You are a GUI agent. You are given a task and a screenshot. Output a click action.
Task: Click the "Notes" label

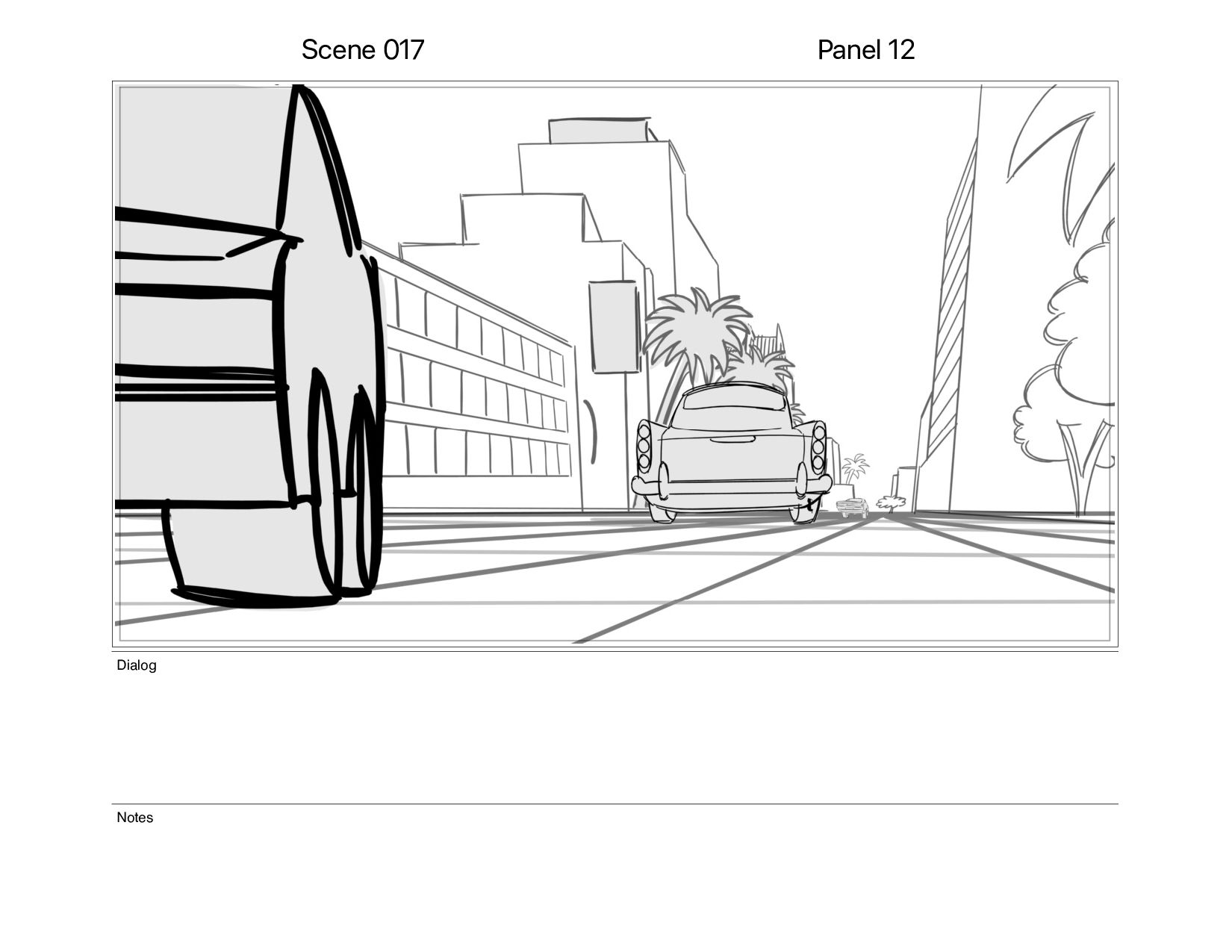tap(135, 818)
